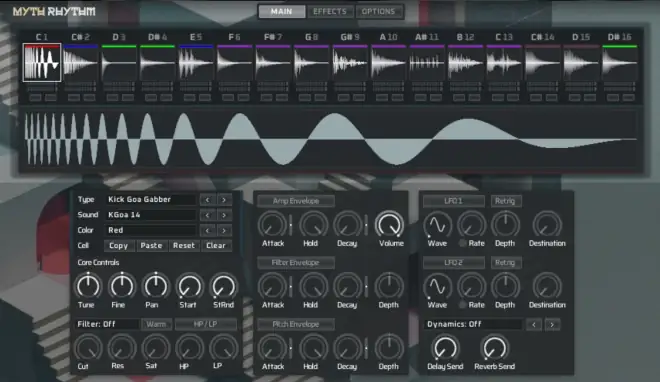This screenshot has width=660, height=382.
Task: Click the filter Cut knob
Action: pyautogui.click(x=88, y=348)
